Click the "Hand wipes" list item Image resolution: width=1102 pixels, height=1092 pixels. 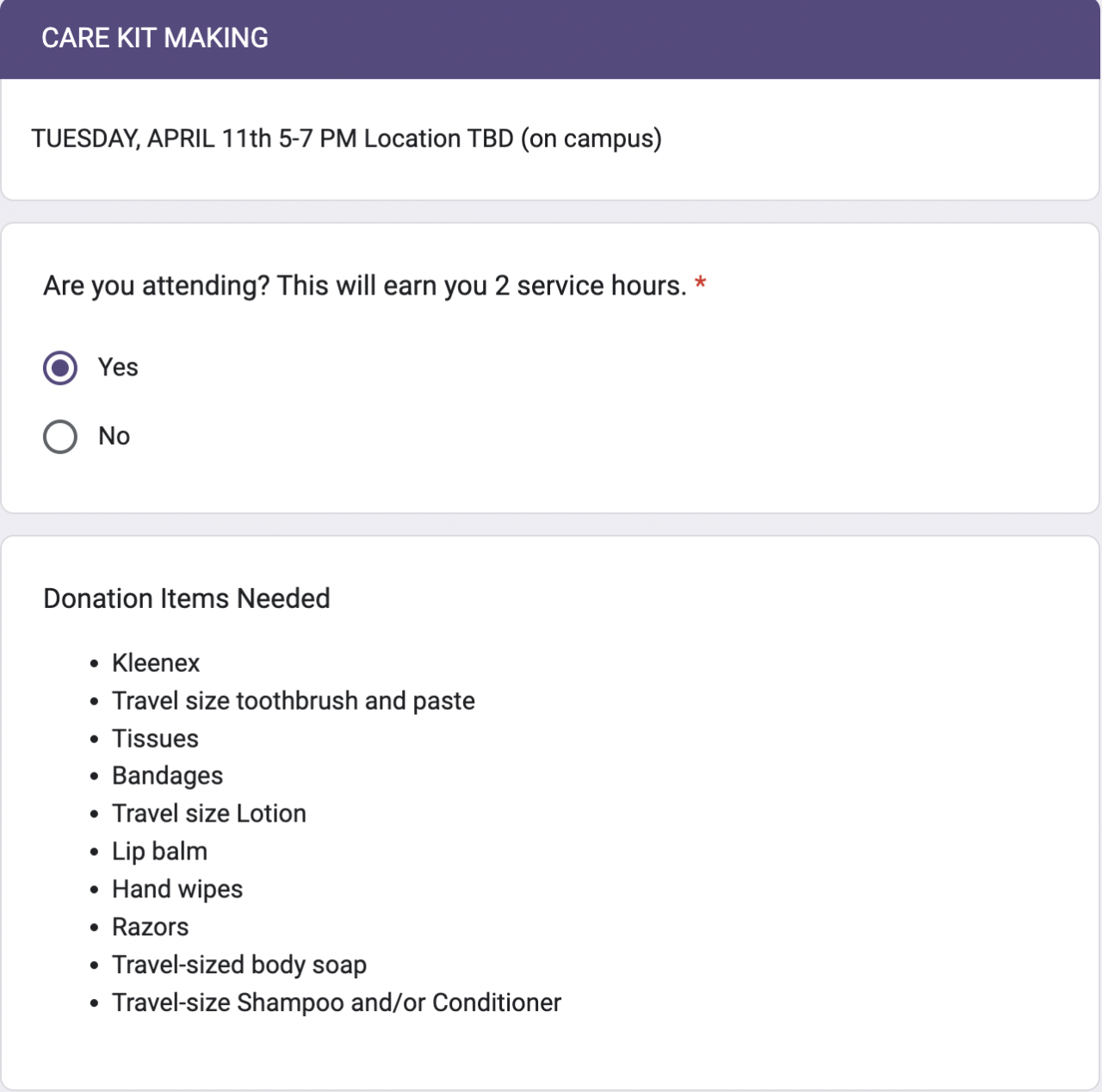tap(177, 890)
